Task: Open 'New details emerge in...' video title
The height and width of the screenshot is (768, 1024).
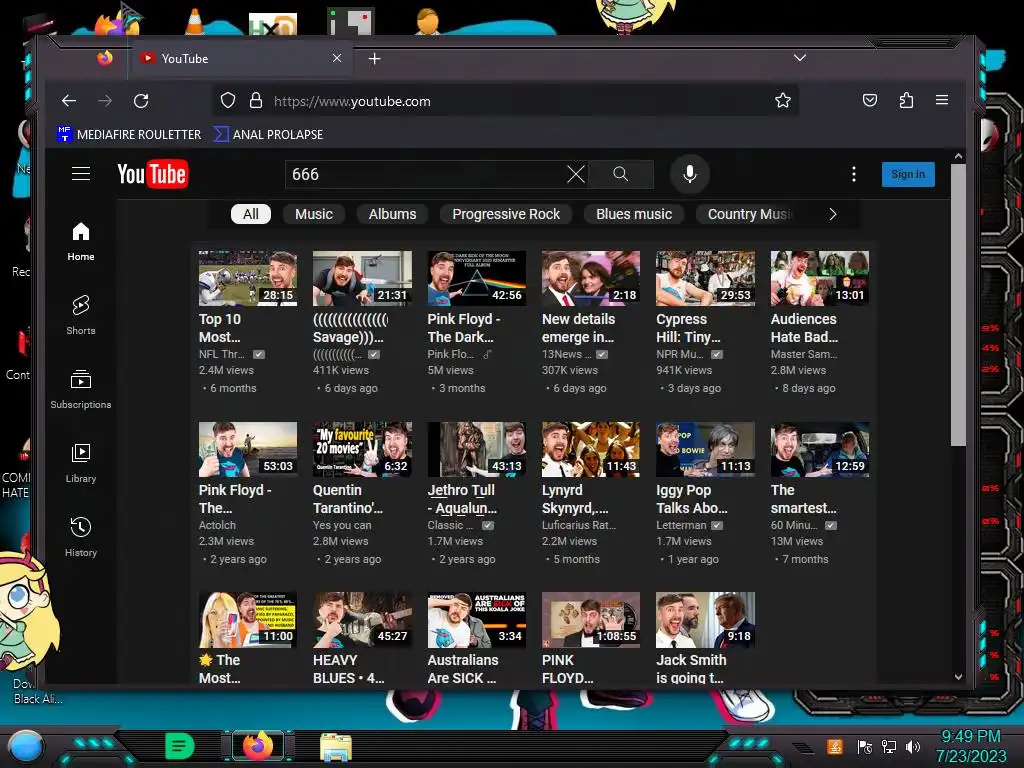Action: 578,328
